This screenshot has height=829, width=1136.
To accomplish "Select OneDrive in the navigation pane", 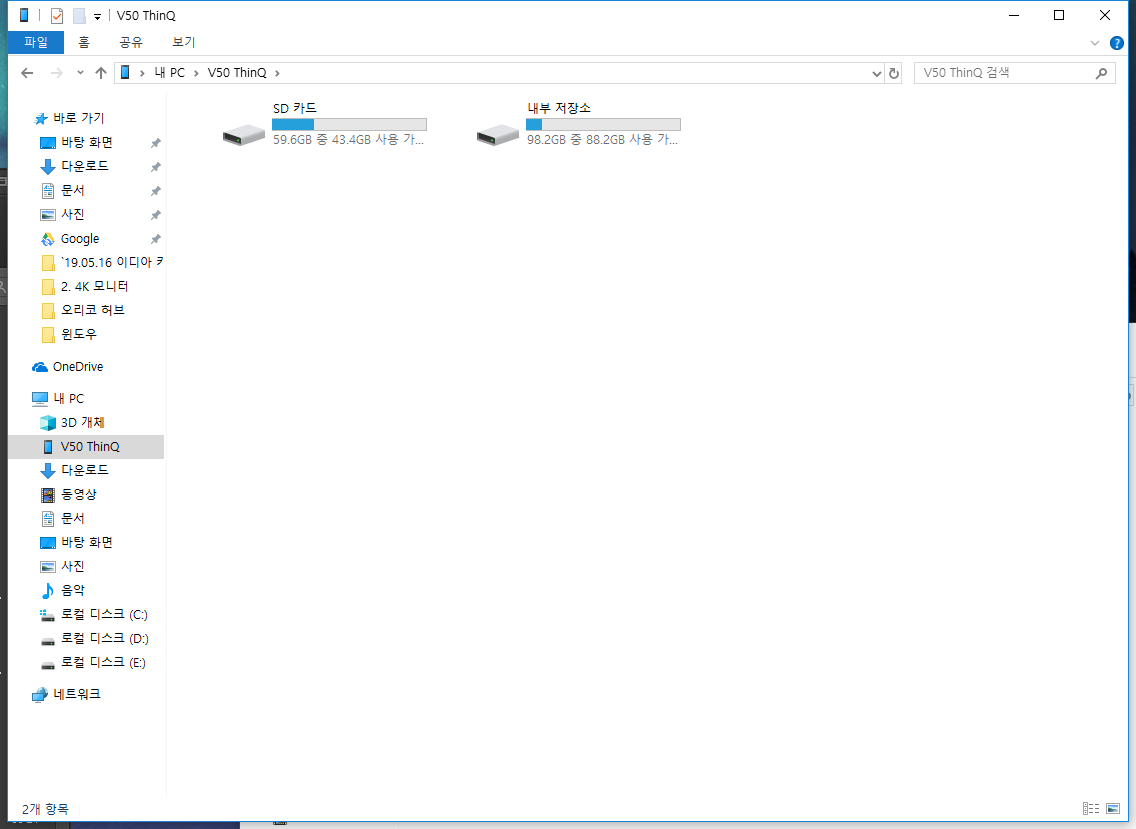I will [x=78, y=367].
